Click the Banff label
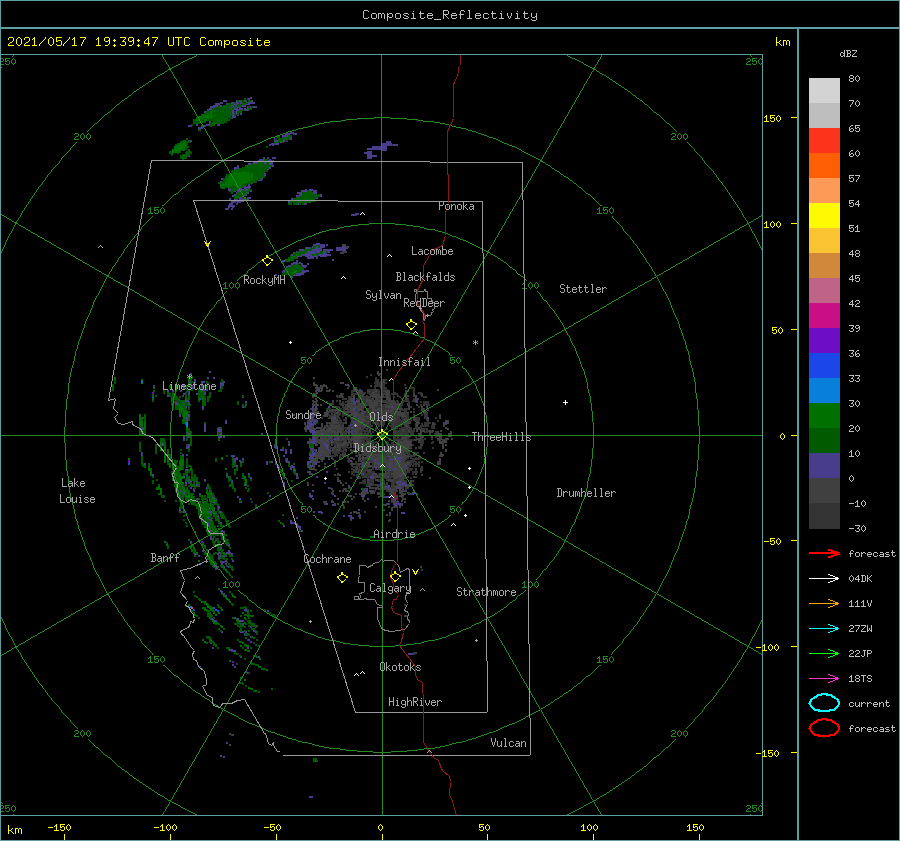900x841 pixels. [x=165, y=557]
